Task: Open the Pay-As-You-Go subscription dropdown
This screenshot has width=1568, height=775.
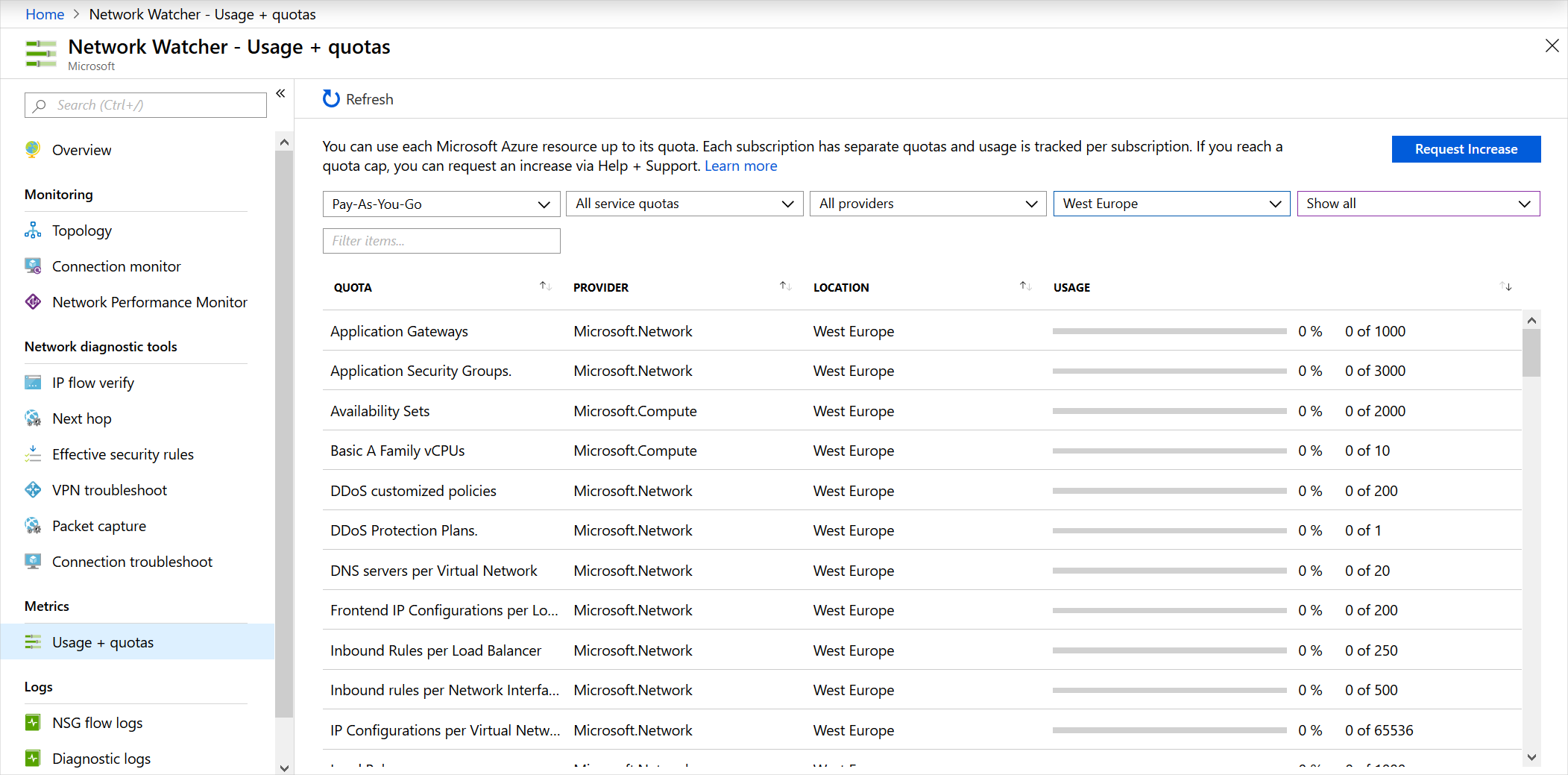Action: [441, 204]
